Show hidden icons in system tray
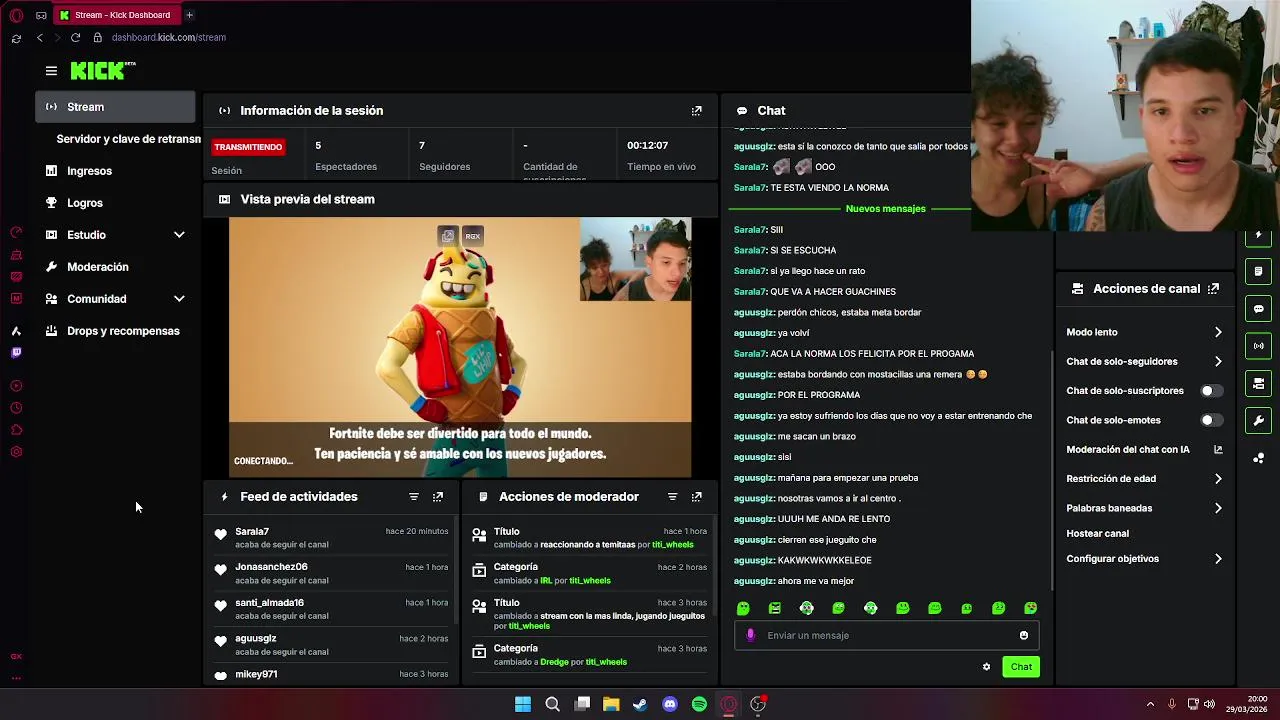1280x720 pixels. point(1150,704)
